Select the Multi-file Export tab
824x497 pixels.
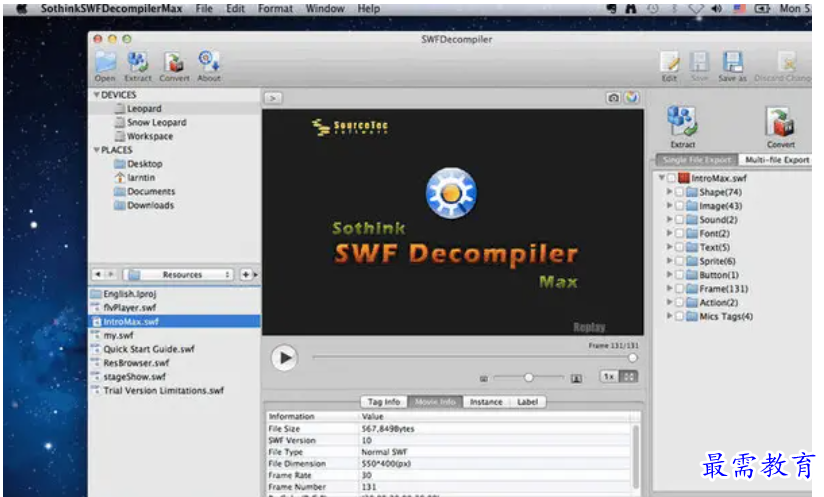tap(777, 159)
